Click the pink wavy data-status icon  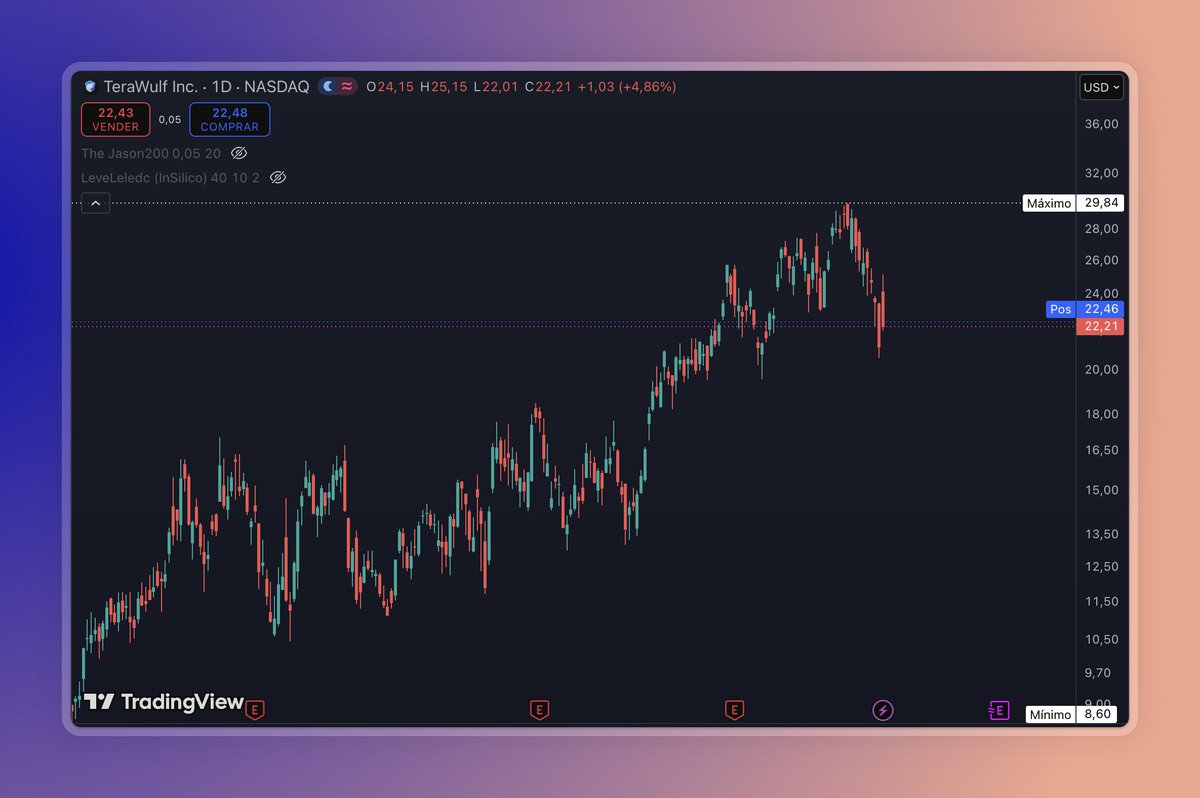(x=347, y=87)
